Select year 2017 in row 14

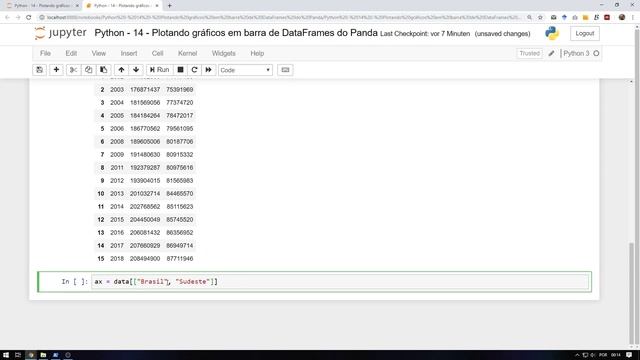[117, 246]
